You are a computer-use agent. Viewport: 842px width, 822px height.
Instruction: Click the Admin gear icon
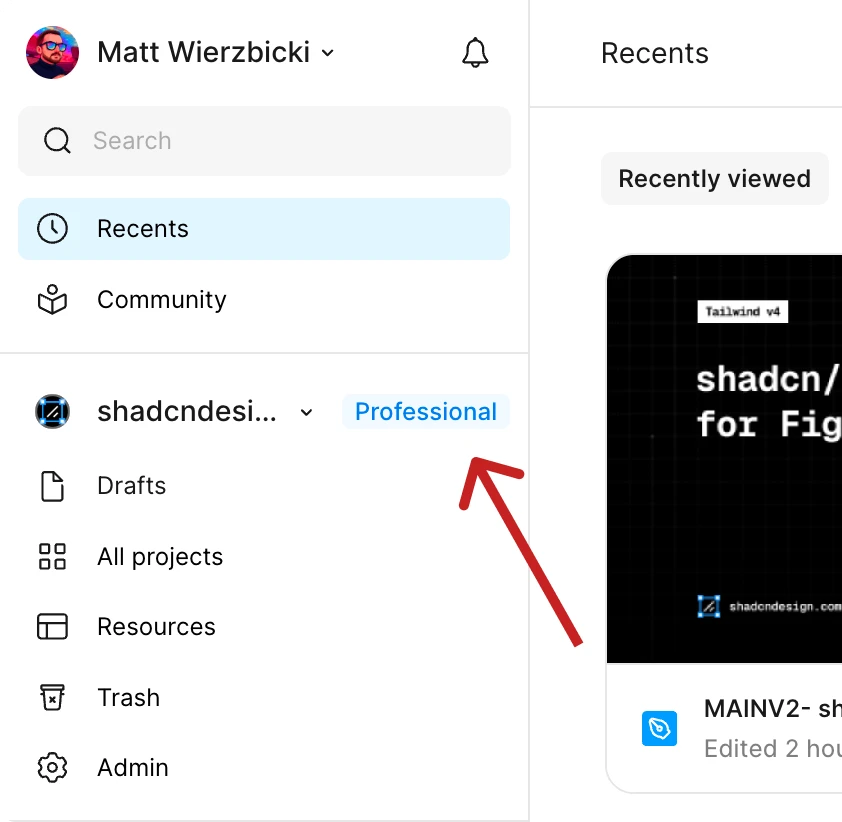[53, 768]
